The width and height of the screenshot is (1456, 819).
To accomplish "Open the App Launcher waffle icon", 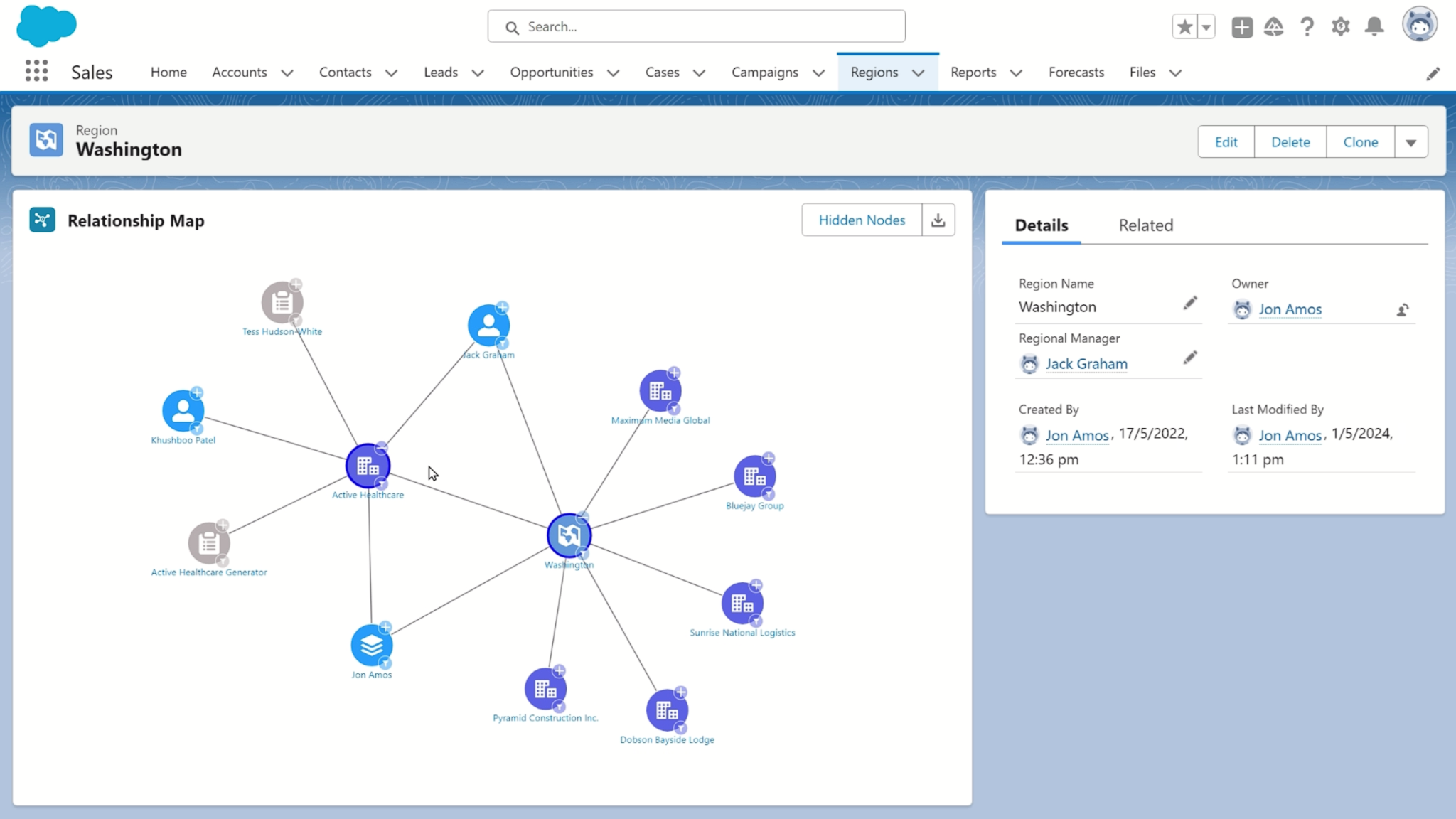I will coord(35,71).
